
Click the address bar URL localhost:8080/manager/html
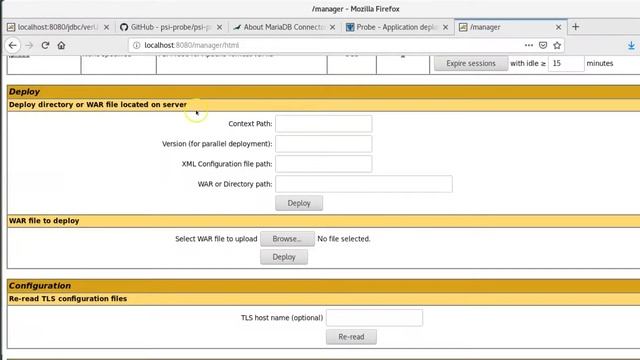(191, 45)
